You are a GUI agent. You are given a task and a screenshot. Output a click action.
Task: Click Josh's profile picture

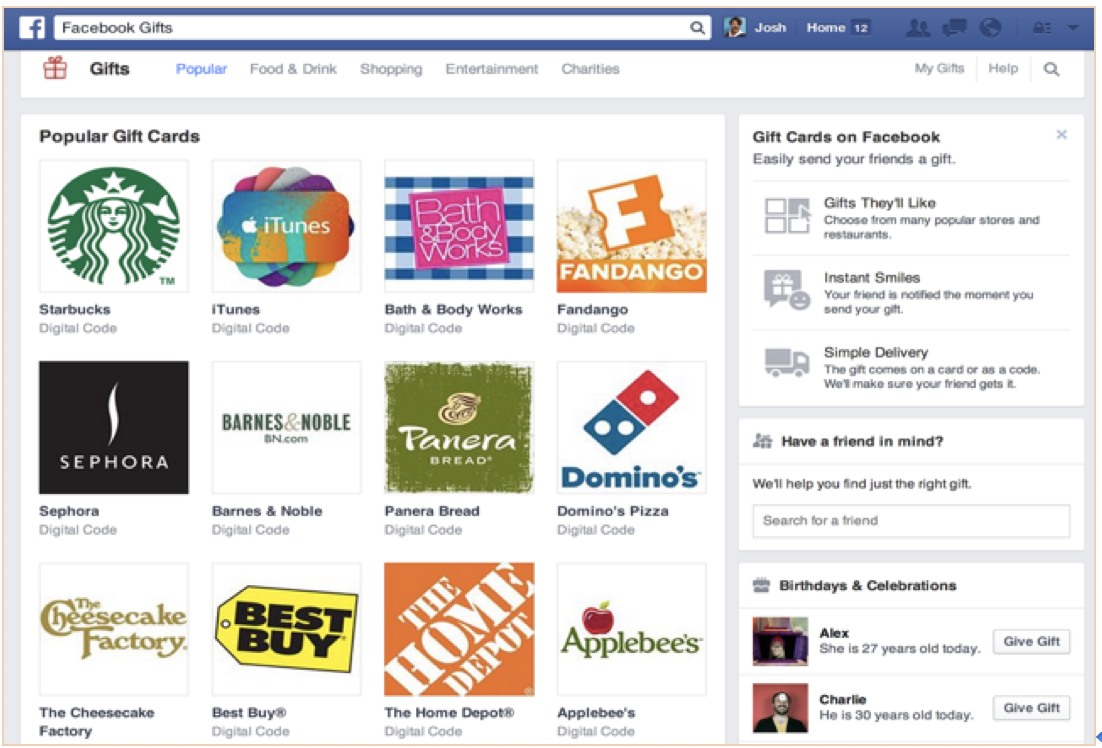tap(734, 27)
